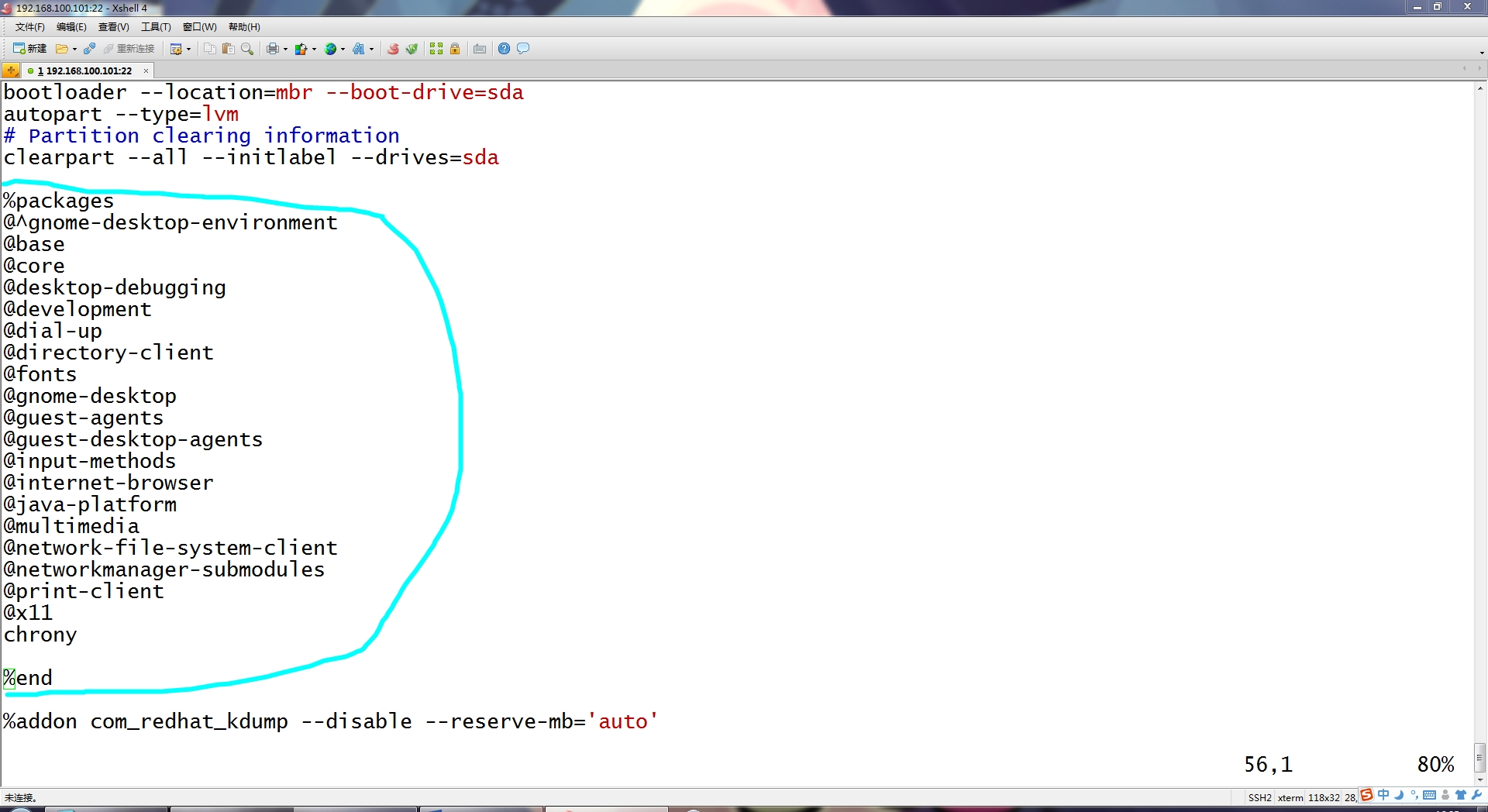Click the font icon

coord(358,49)
